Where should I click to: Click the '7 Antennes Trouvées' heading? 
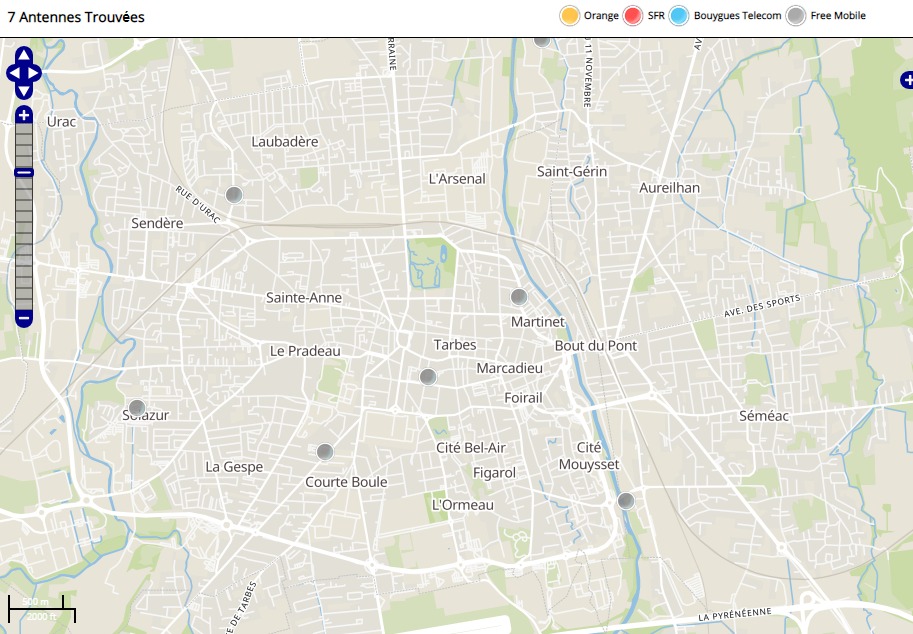pyautogui.click(x=76, y=17)
